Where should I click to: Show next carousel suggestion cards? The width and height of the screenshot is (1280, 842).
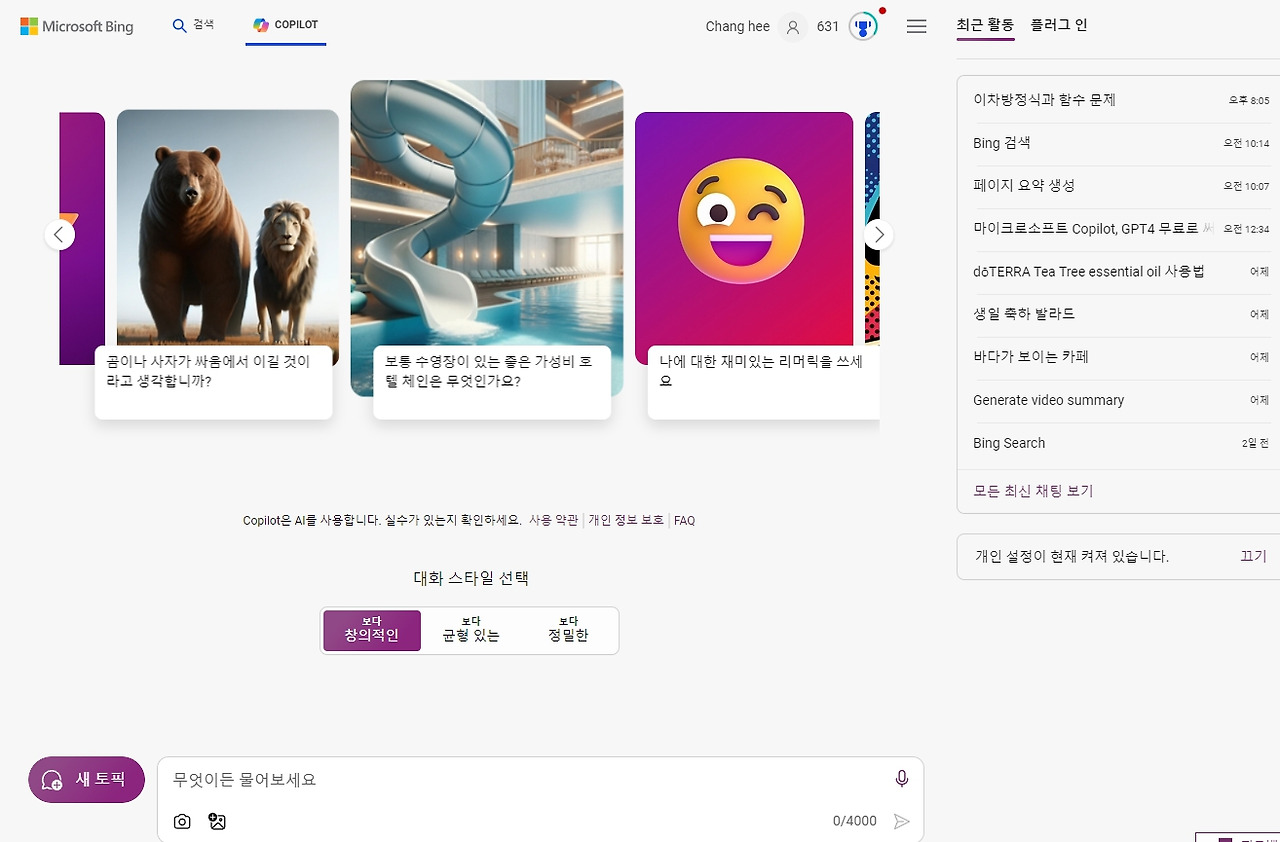coord(879,235)
